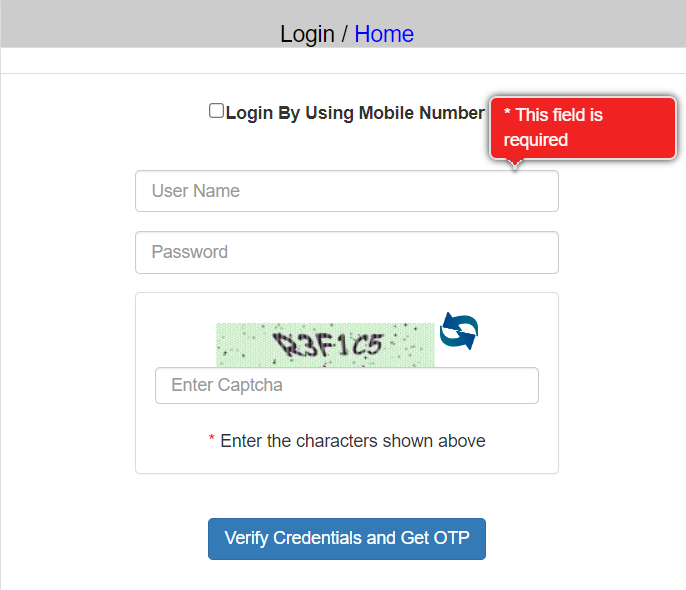Focus the User Name field
The height and width of the screenshot is (590, 686).
[x=347, y=191]
